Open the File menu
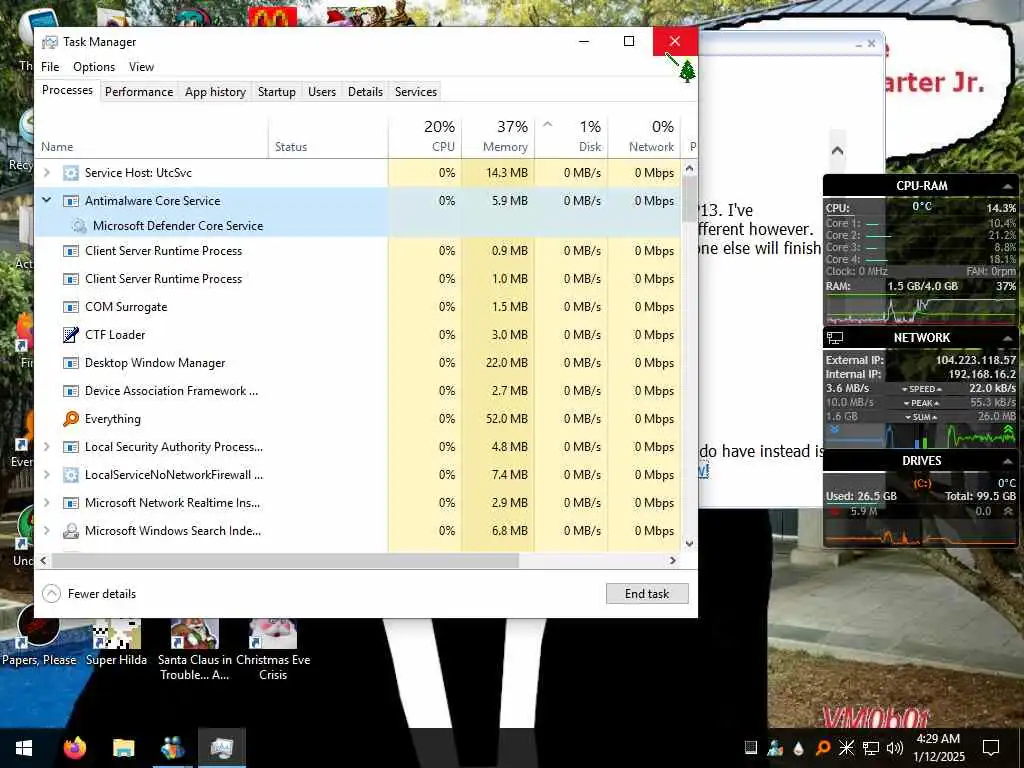1024x768 pixels. (50, 67)
